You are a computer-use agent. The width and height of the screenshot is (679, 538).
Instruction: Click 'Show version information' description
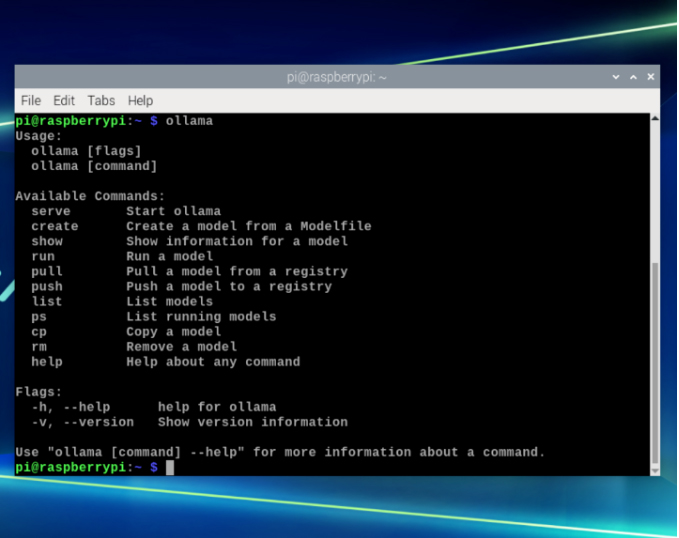(x=253, y=422)
